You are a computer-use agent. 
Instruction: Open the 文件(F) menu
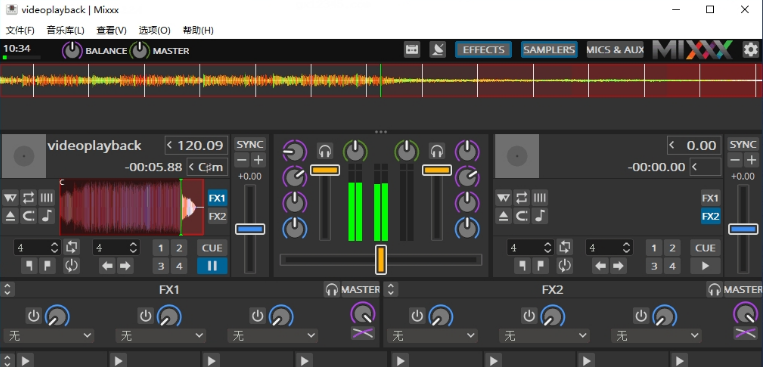(x=20, y=30)
